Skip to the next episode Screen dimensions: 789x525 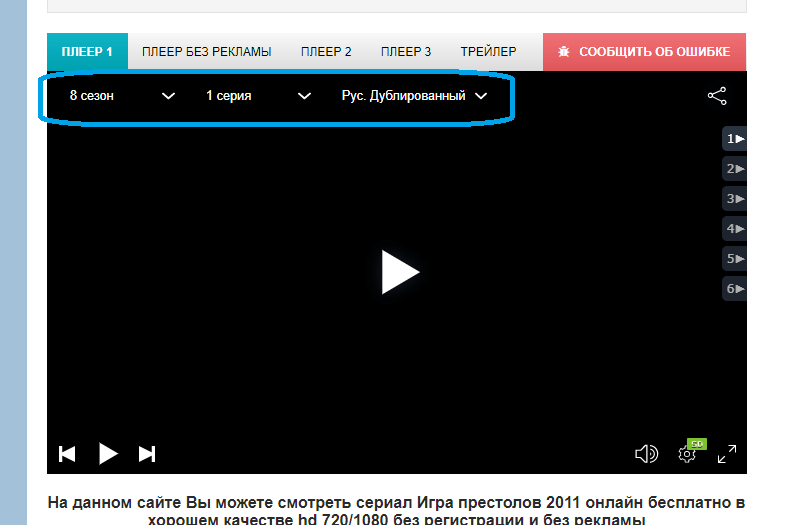point(147,454)
